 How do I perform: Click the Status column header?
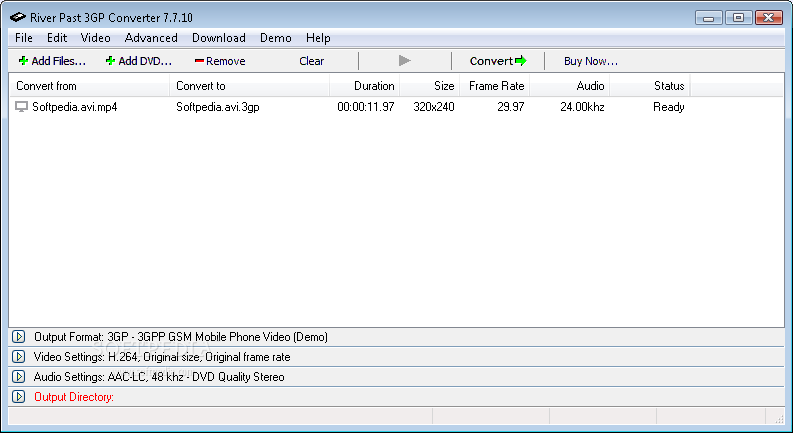point(650,86)
